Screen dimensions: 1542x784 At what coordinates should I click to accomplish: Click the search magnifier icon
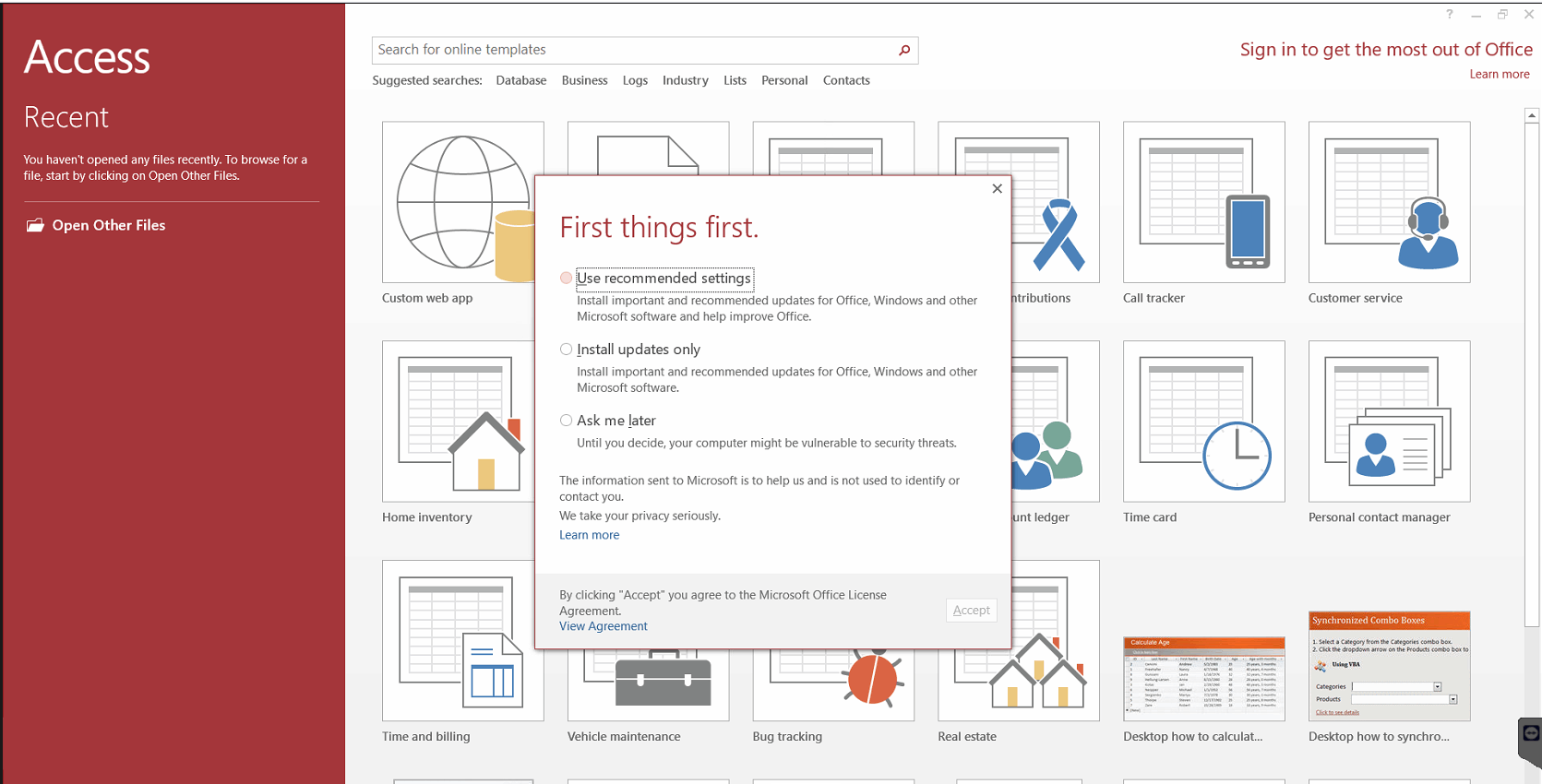[904, 50]
